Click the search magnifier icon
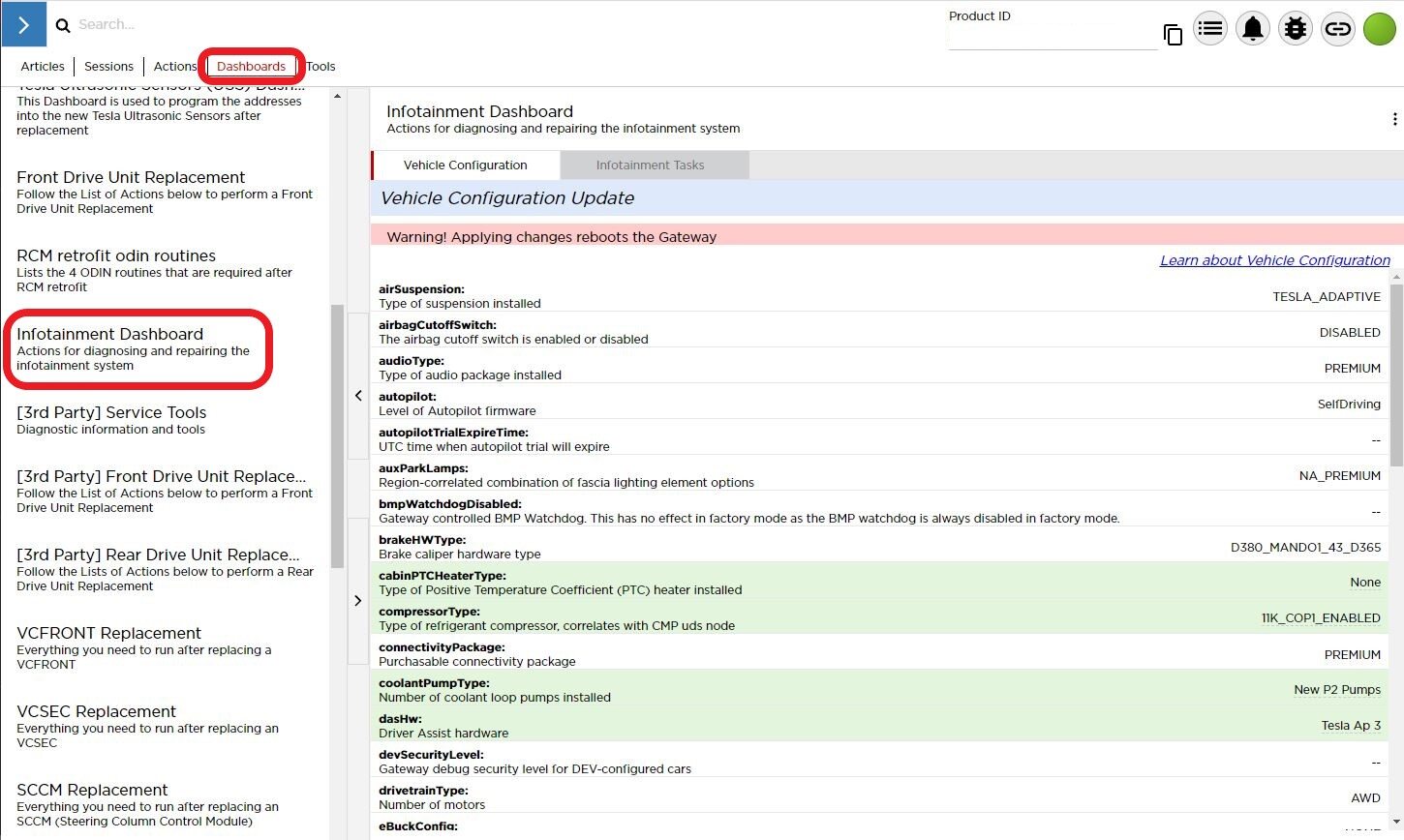The image size is (1404, 840). (x=63, y=25)
